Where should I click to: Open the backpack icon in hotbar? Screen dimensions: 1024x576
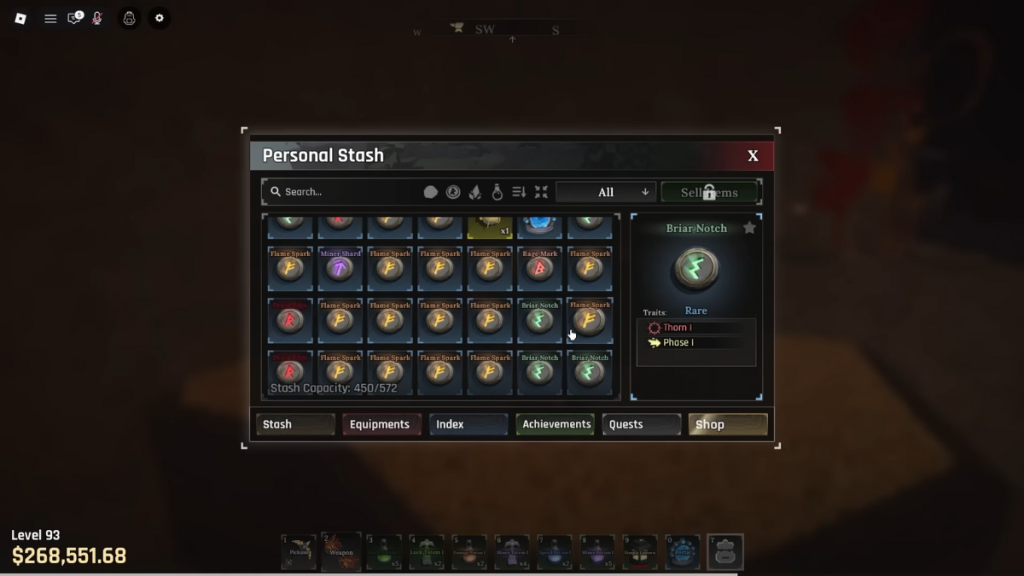pyautogui.click(x=725, y=552)
